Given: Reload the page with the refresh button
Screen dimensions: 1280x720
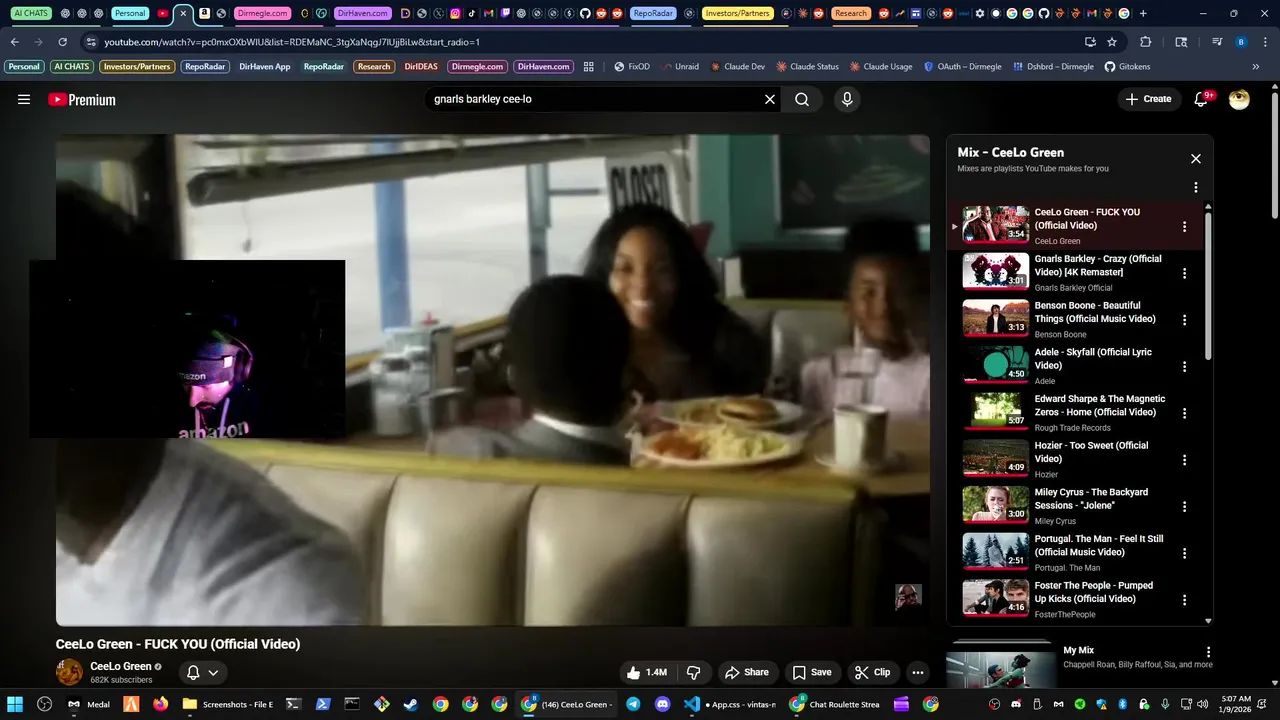Looking at the screenshot, I should [62, 42].
